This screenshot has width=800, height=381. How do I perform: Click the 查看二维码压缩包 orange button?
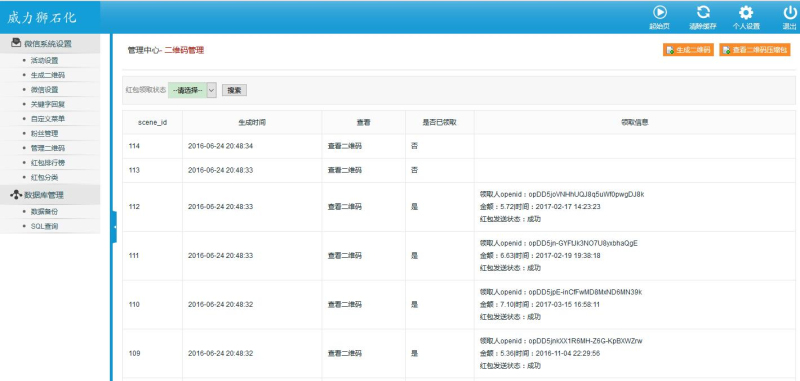[x=755, y=50]
